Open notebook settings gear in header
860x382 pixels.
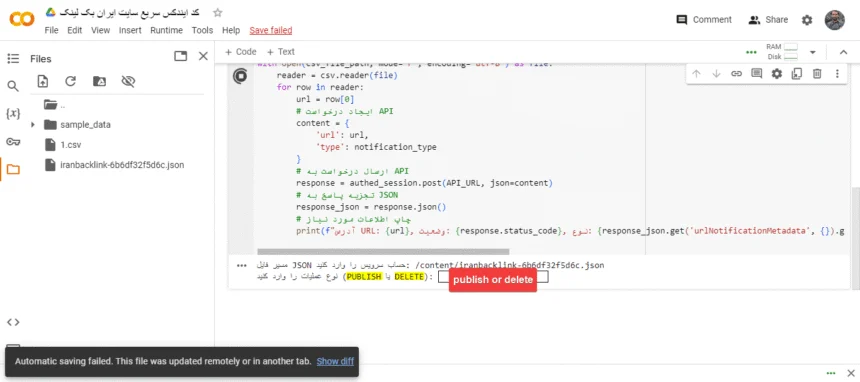(807, 20)
